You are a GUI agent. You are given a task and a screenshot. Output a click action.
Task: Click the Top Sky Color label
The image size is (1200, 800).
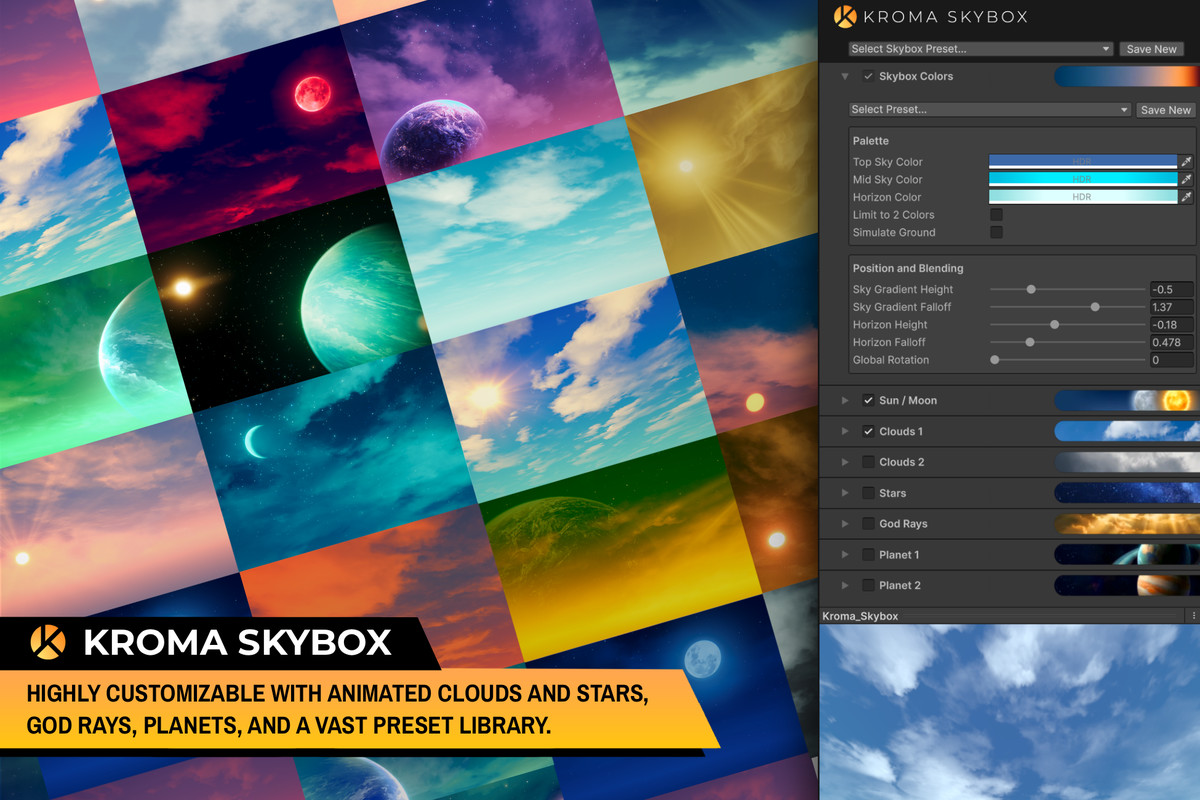coord(887,162)
